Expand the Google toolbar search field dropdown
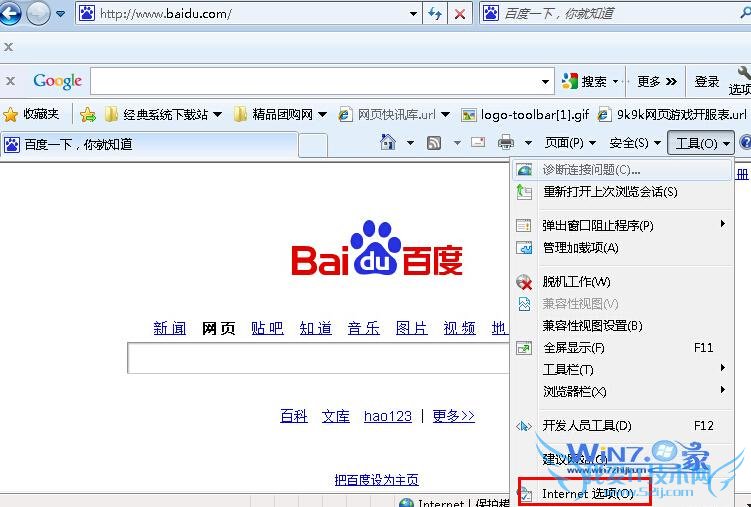 (545, 81)
